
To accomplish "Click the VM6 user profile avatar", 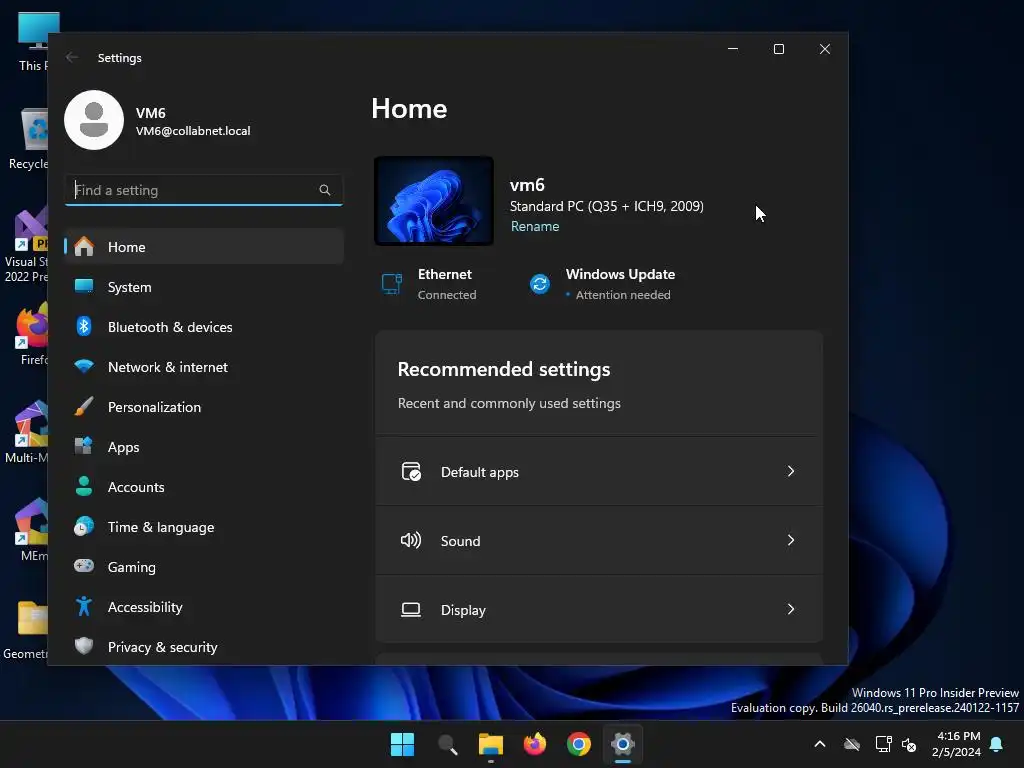I will [x=94, y=120].
